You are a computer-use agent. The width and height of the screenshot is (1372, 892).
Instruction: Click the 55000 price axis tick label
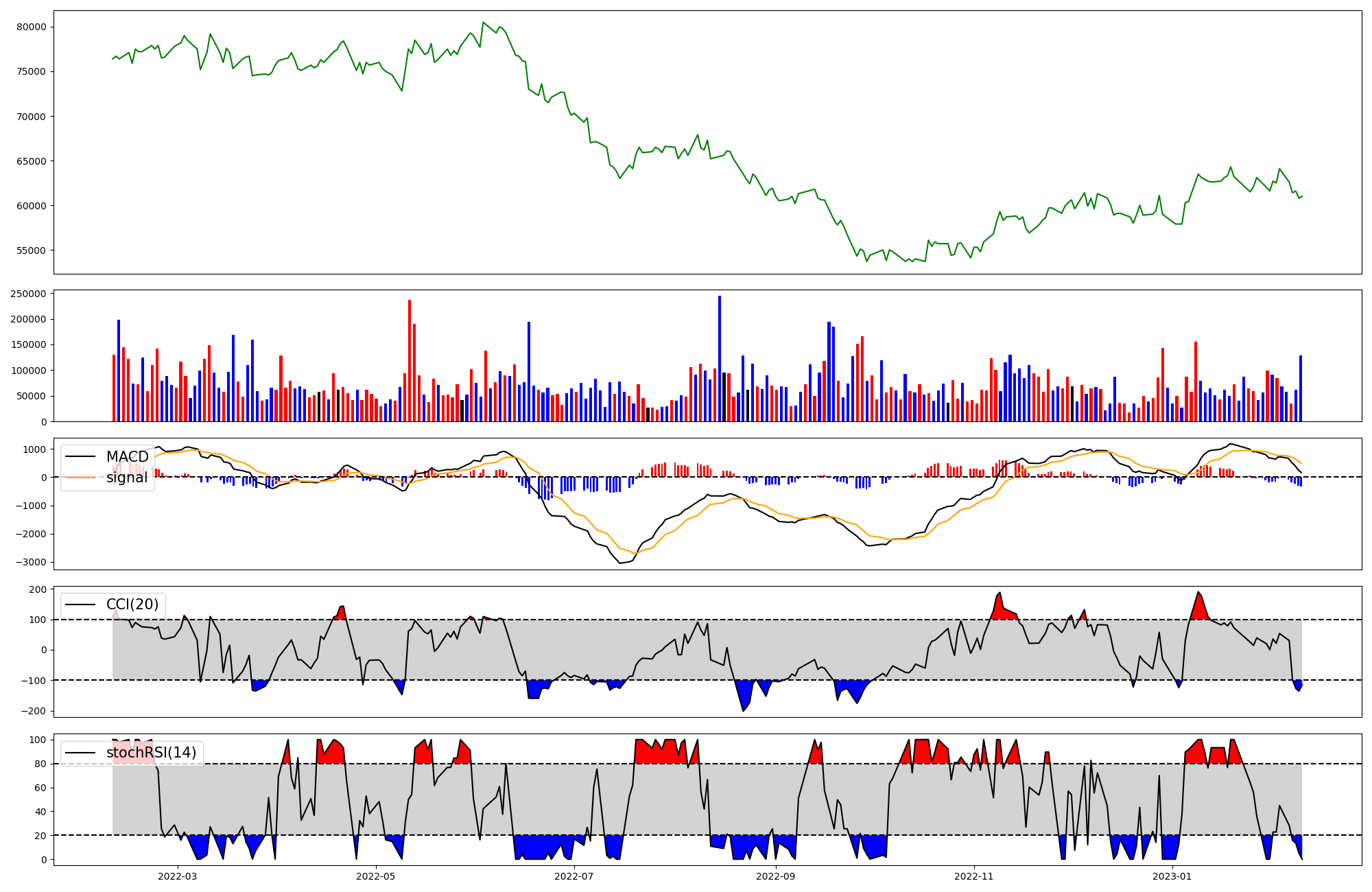pyautogui.click(x=32, y=251)
